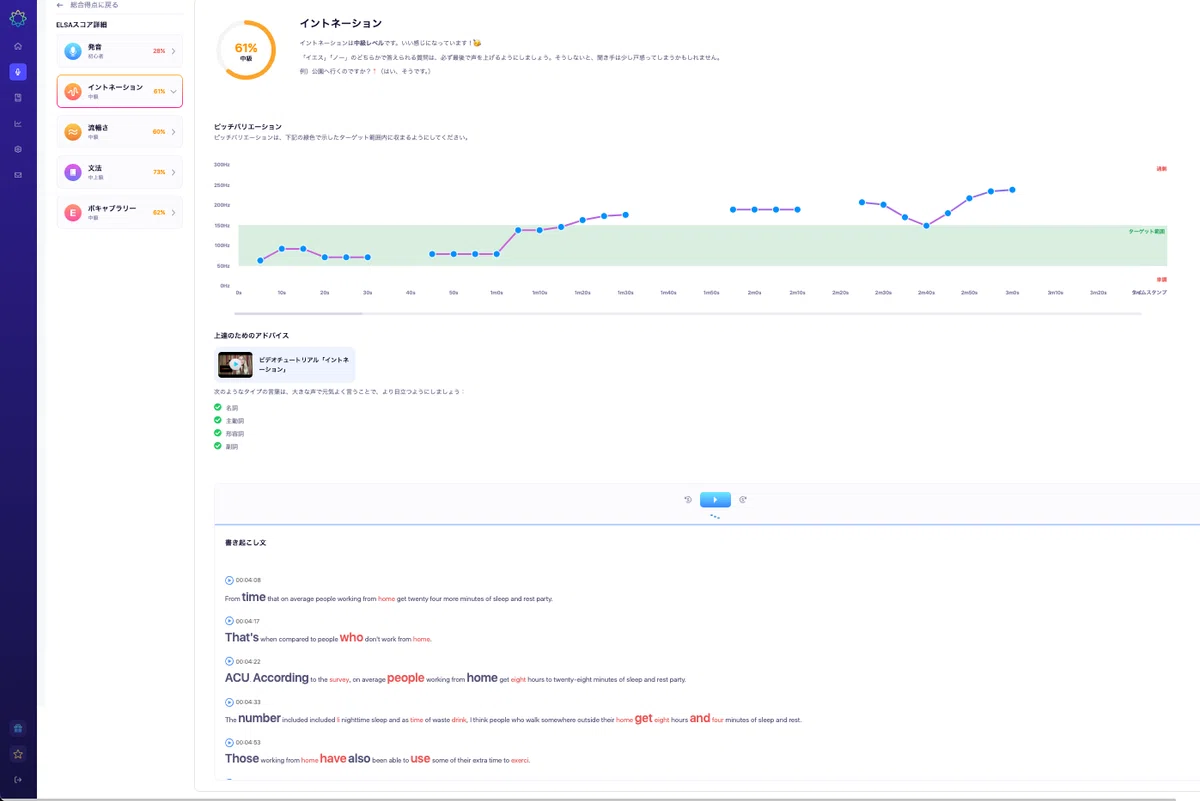Click the last pitch data point at 3m0s

(x=1013, y=190)
